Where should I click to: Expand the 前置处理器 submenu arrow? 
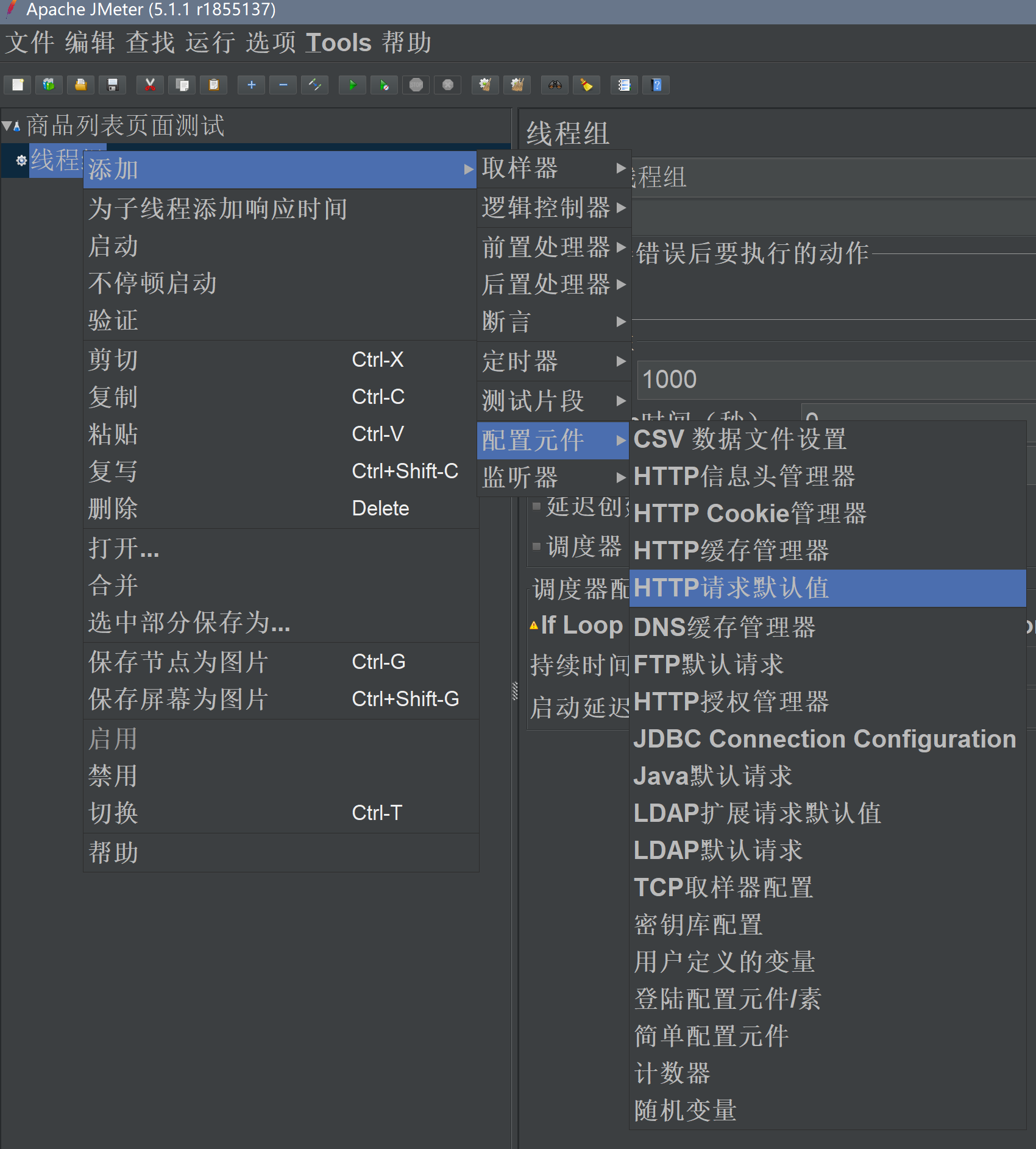coord(621,247)
